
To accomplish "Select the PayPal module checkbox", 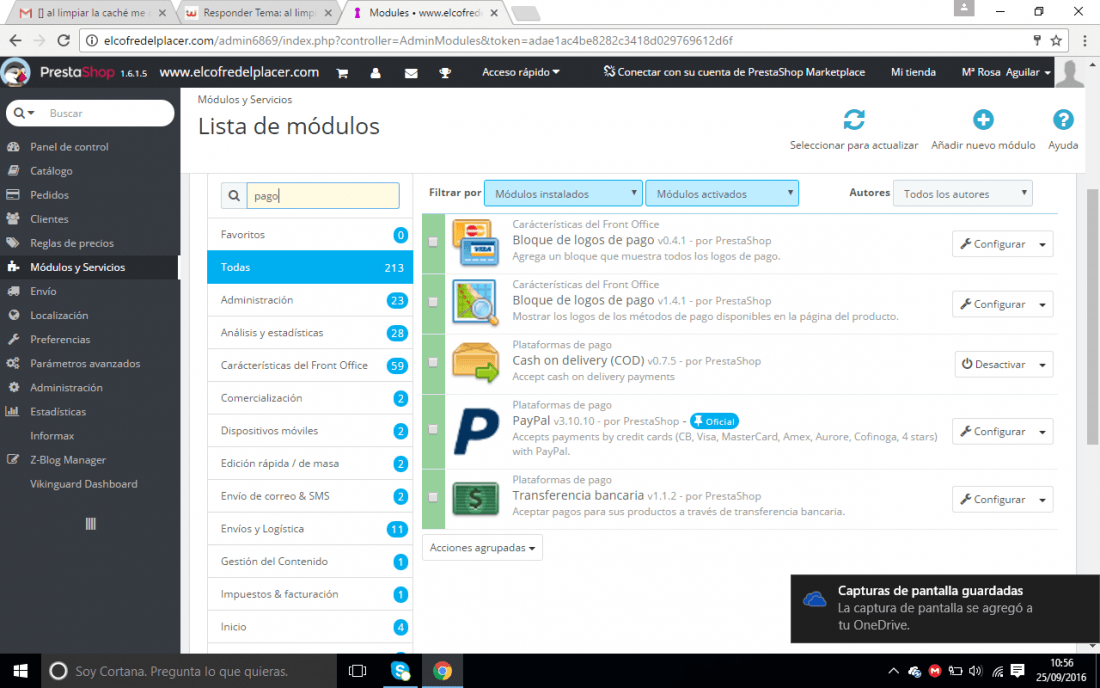I will point(433,429).
